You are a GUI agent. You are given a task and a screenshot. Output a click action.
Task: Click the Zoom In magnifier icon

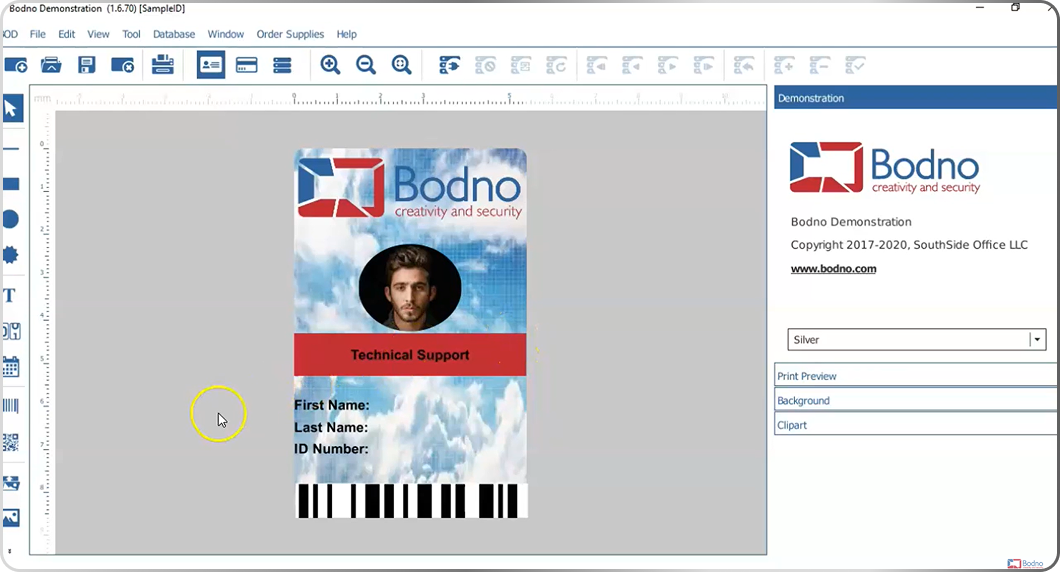pos(330,65)
